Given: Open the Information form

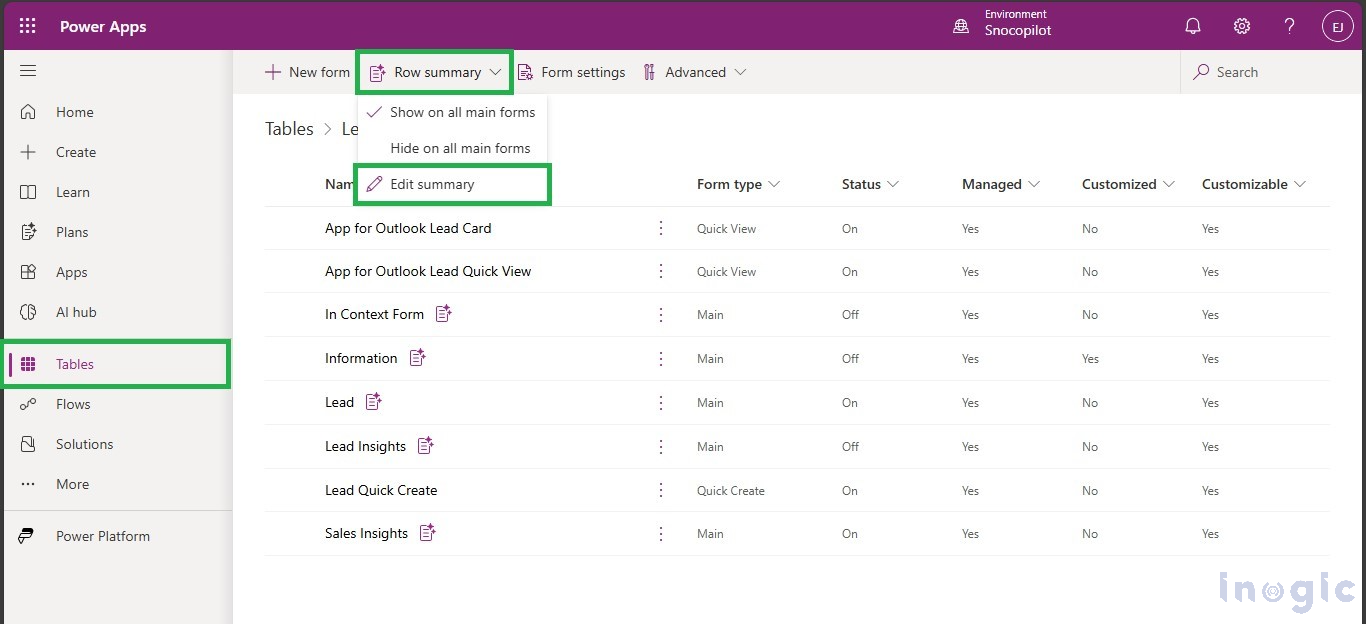Looking at the screenshot, I should point(361,358).
